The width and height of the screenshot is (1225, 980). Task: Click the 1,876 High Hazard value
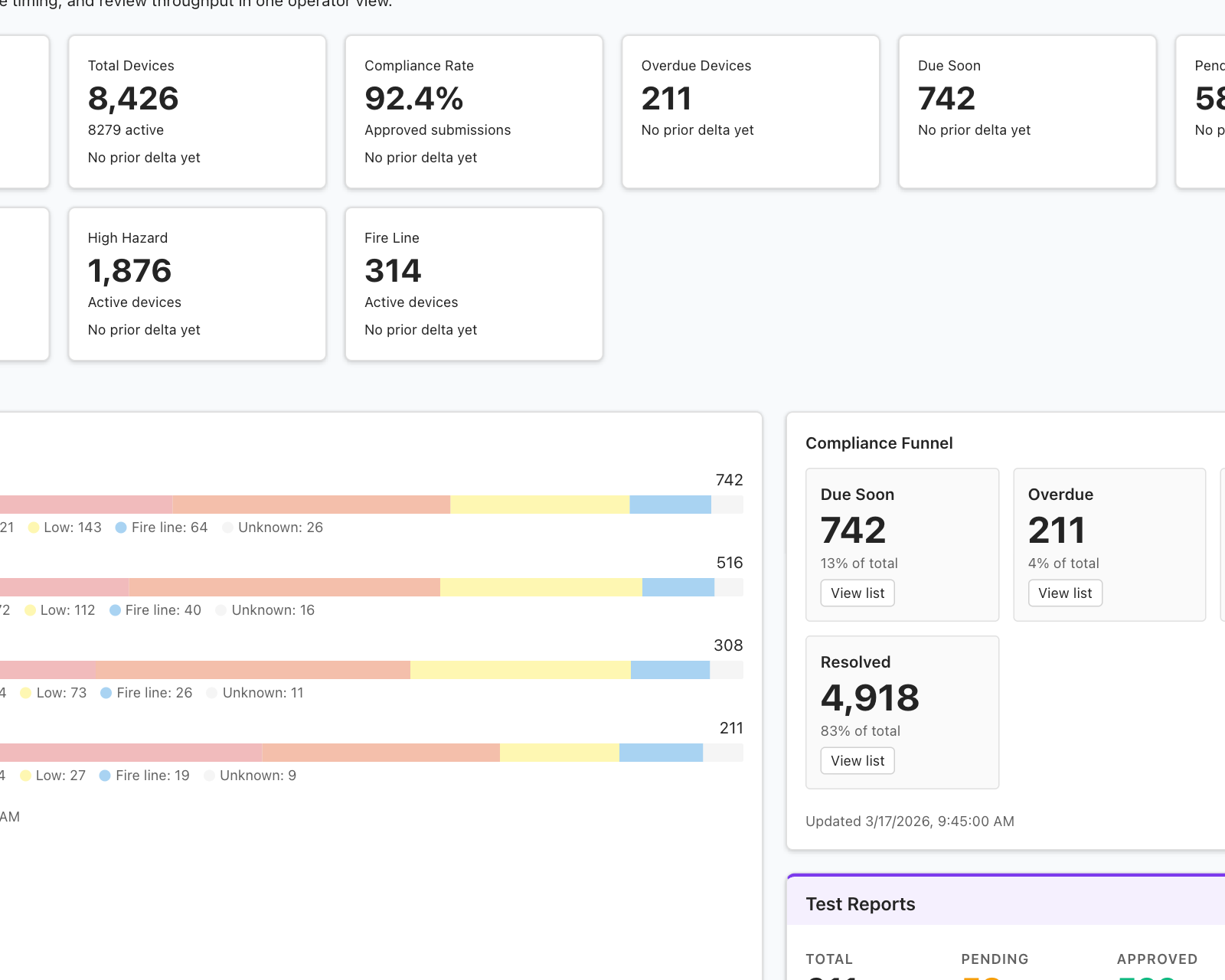pos(129,271)
